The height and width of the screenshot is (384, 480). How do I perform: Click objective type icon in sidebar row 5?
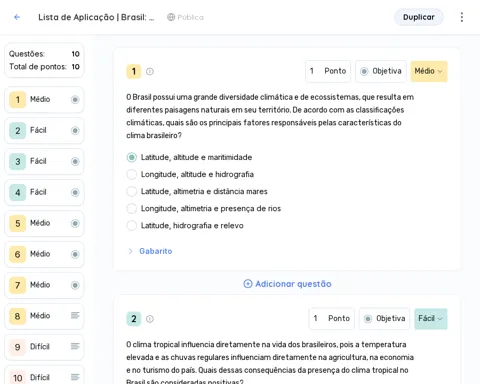point(75,223)
